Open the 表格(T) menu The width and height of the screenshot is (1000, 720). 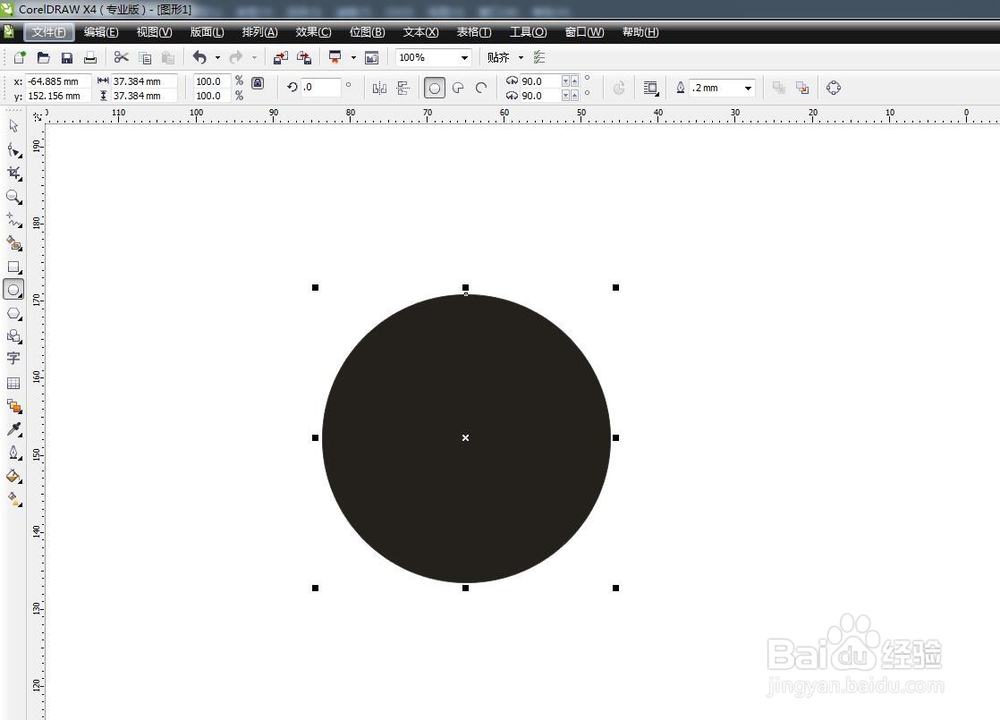coord(474,32)
